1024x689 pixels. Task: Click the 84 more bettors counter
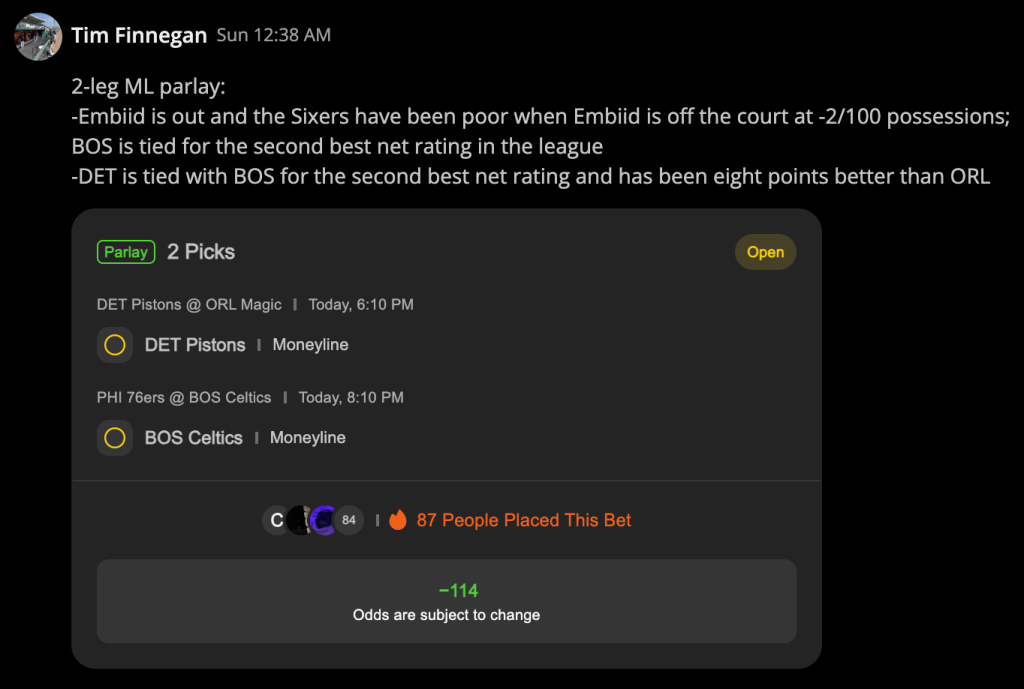pos(349,521)
